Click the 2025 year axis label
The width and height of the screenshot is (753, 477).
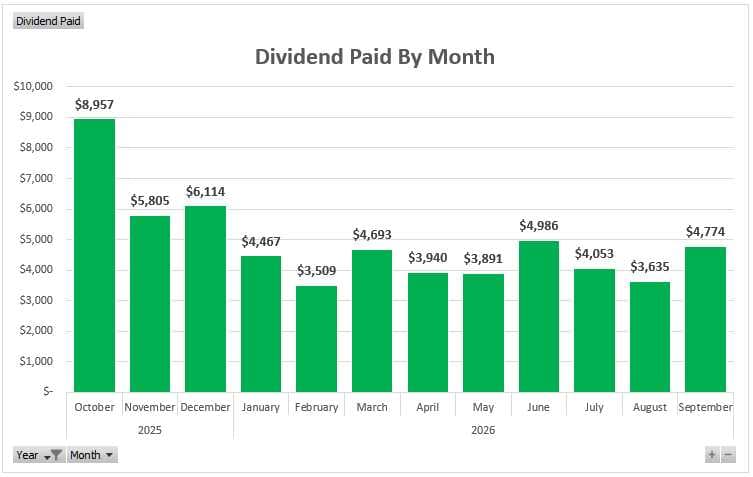(150, 430)
